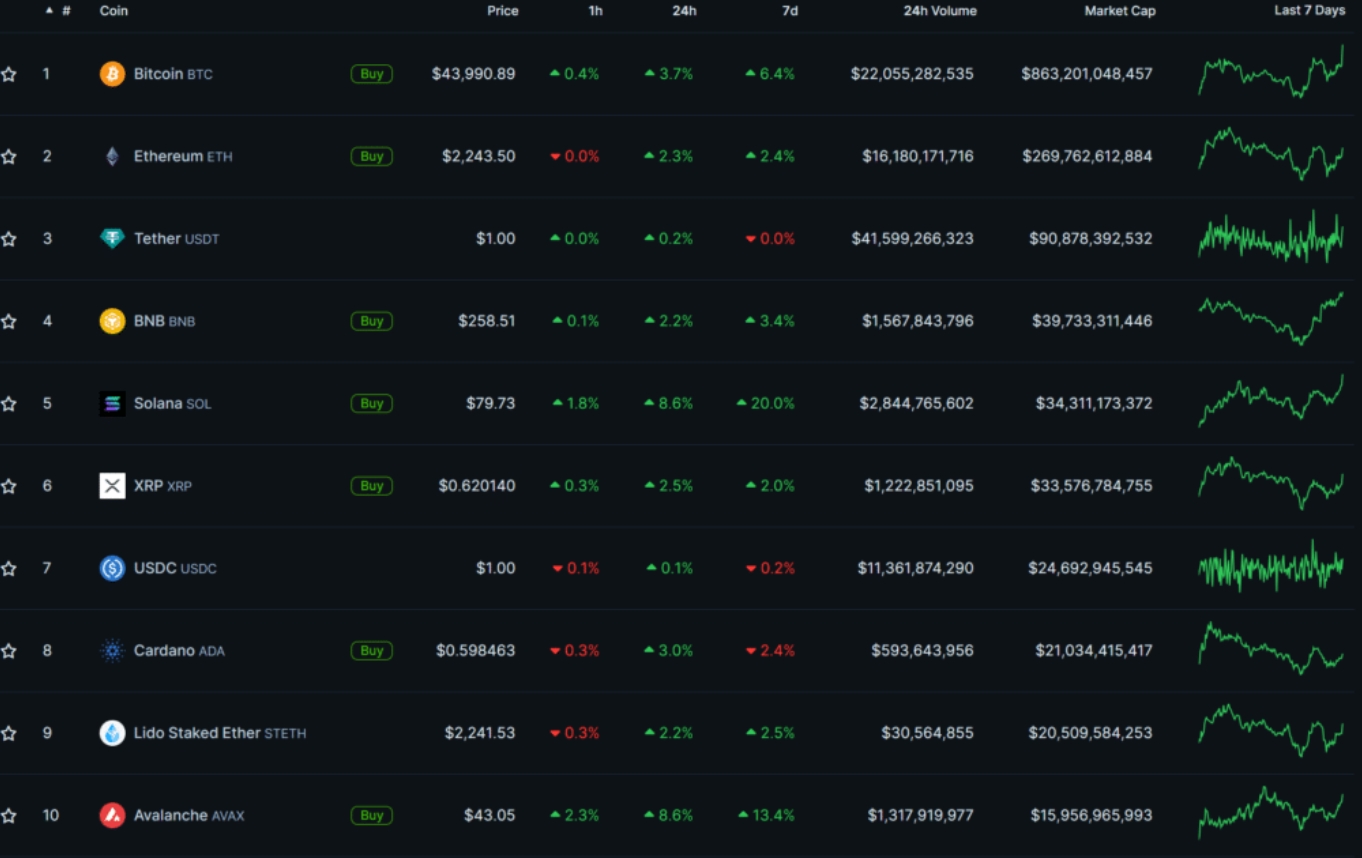The image size is (1362, 858).
Task: Open the Lido Staked Ether STETH link
Action: [x=220, y=733]
